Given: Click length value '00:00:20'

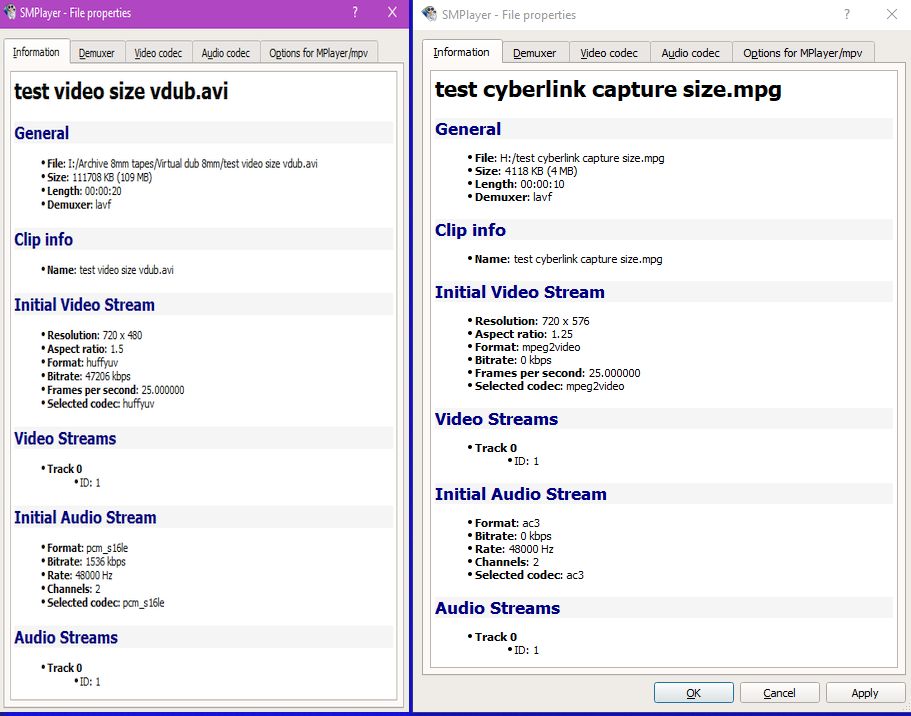Looking at the screenshot, I should 103,191.
